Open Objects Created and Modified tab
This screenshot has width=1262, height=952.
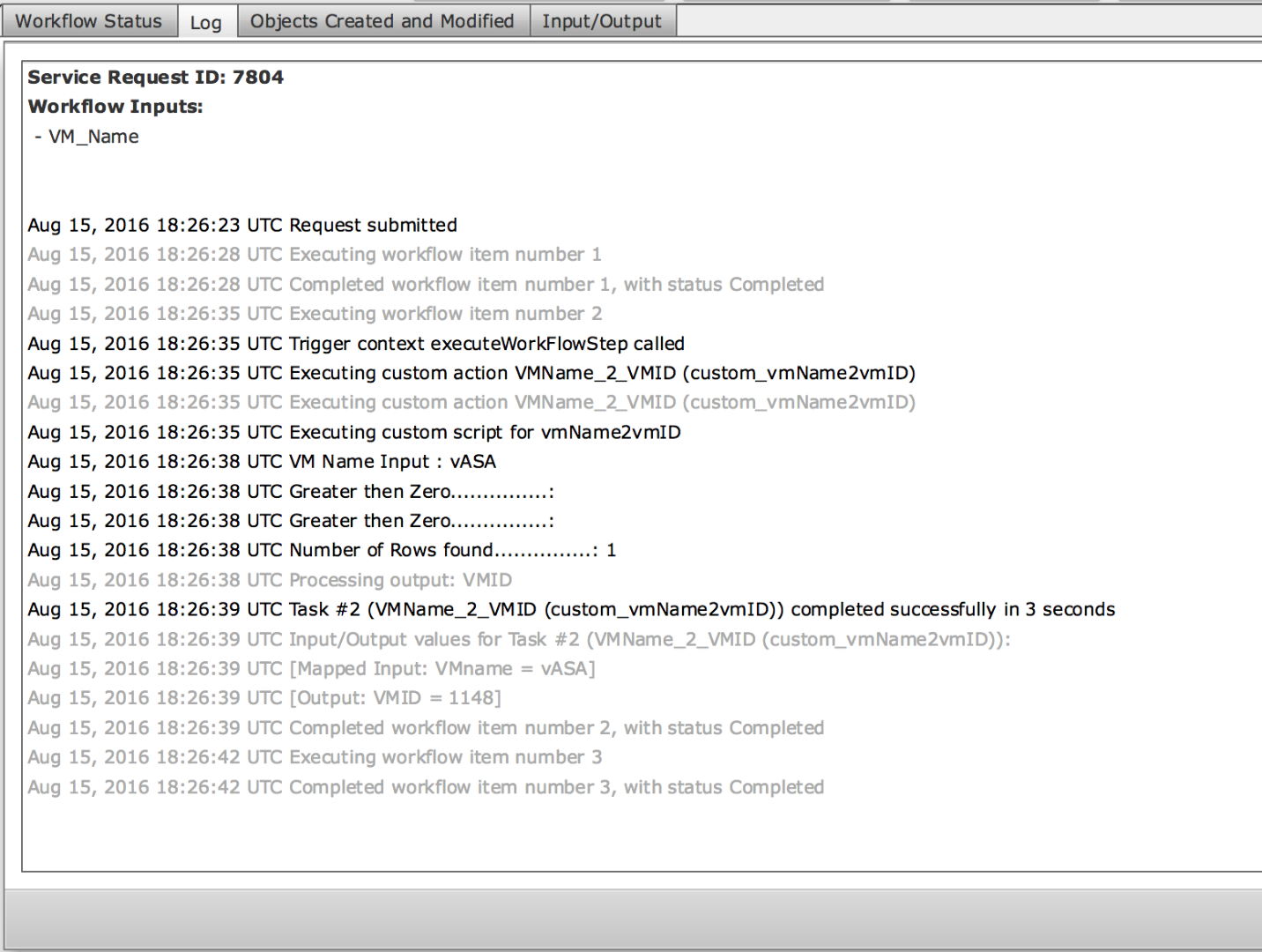pyautogui.click(x=382, y=21)
